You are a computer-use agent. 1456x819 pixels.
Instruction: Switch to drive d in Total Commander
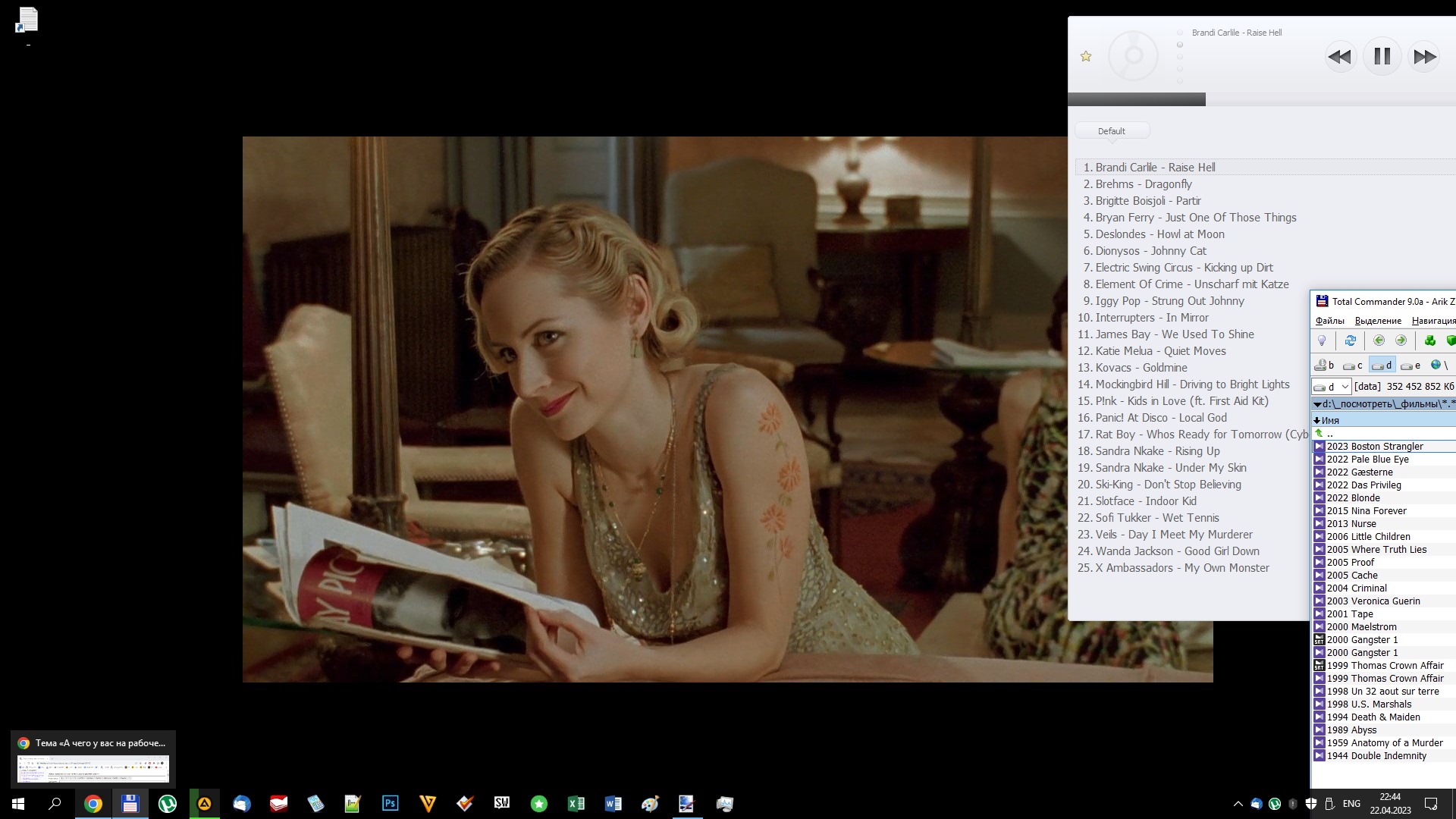click(x=1382, y=366)
